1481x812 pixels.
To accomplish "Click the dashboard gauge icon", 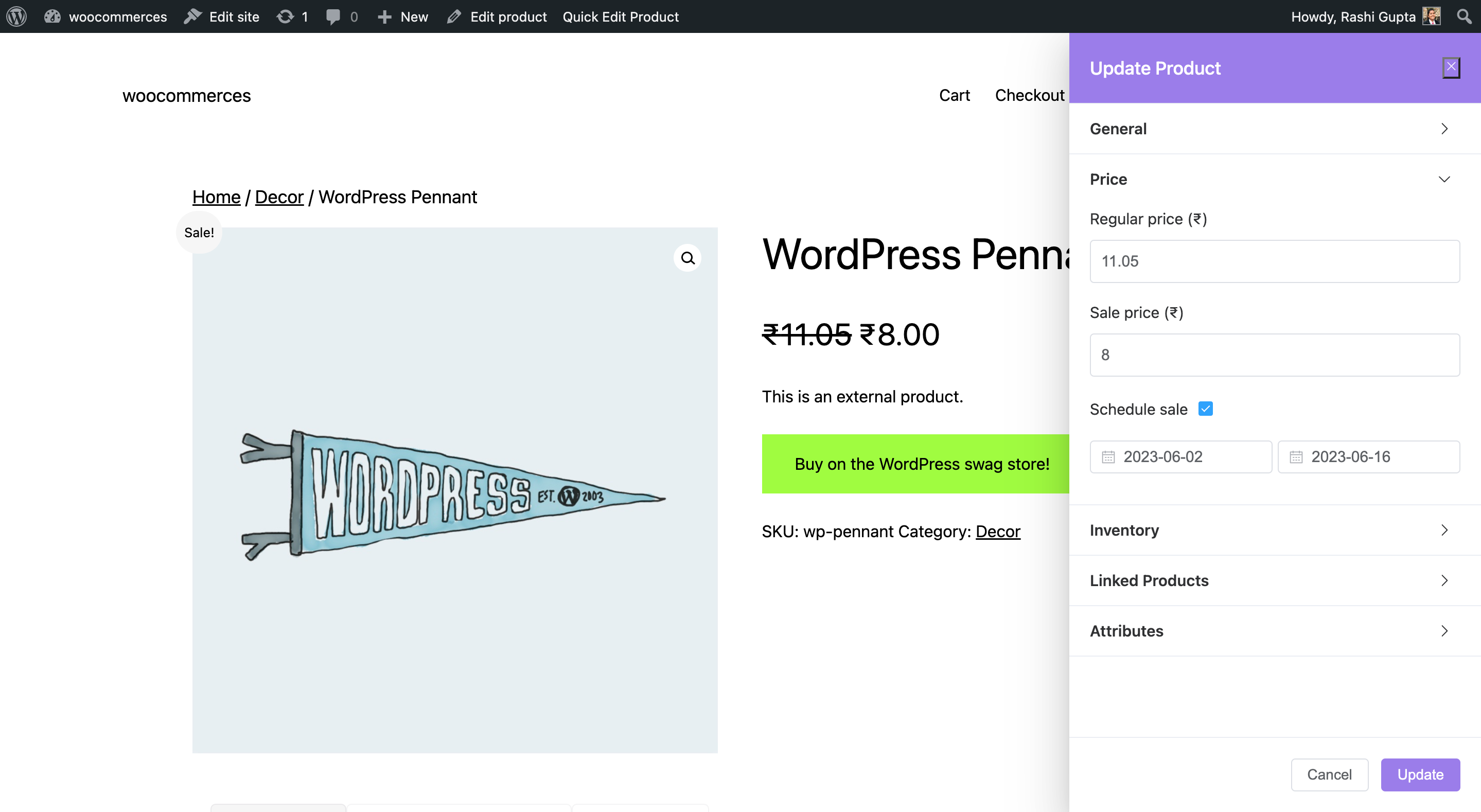I will 52,16.
